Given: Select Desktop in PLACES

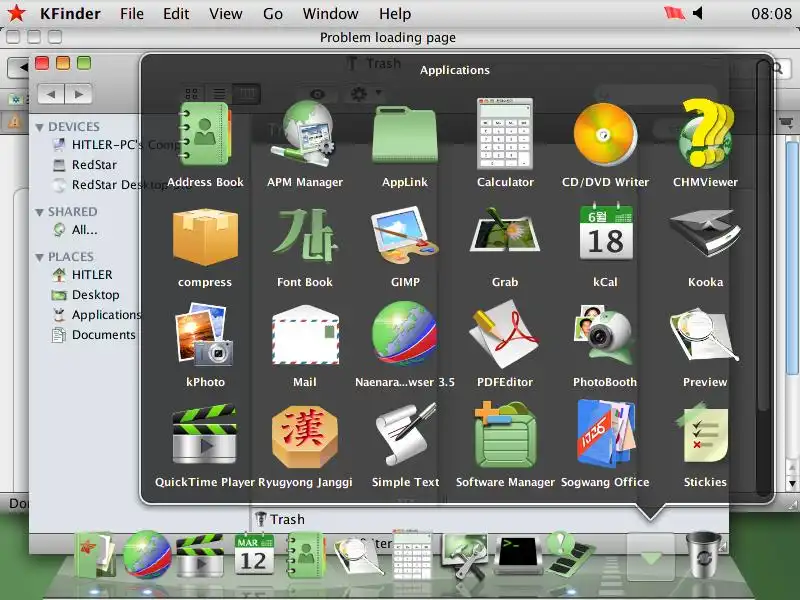Looking at the screenshot, I should (86, 295).
